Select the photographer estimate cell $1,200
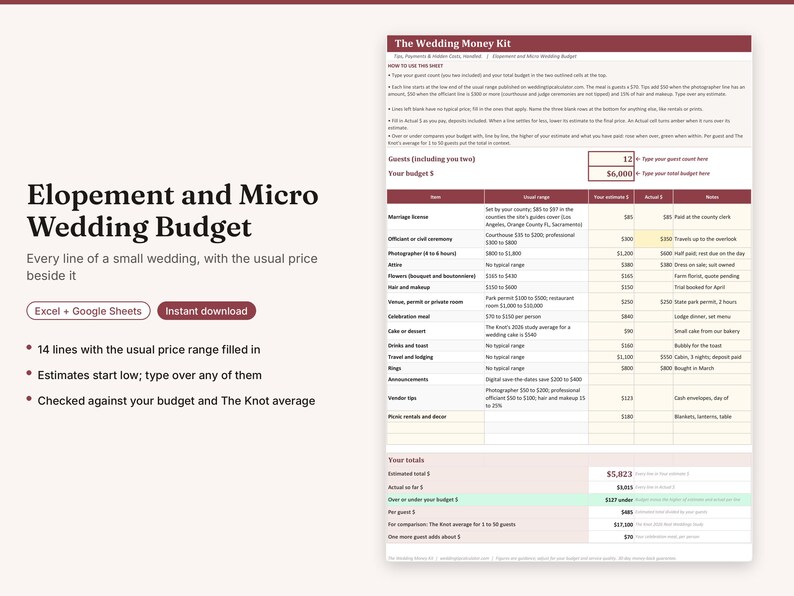 click(x=611, y=253)
